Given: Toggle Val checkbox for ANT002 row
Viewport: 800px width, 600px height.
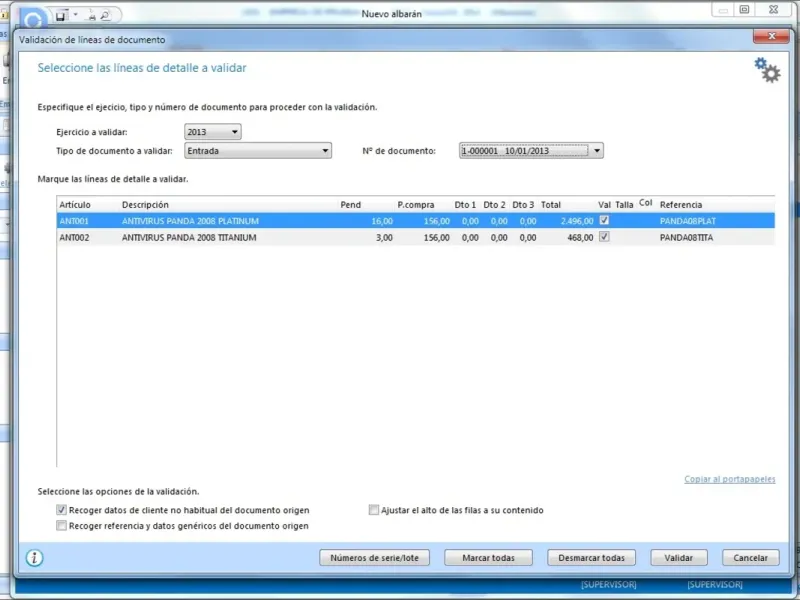Looking at the screenshot, I should point(604,237).
